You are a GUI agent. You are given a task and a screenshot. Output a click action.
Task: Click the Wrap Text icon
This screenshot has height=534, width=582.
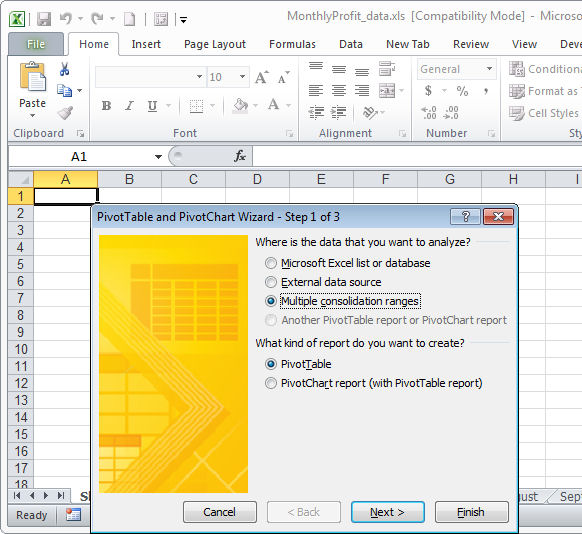(x=387, y=68)
